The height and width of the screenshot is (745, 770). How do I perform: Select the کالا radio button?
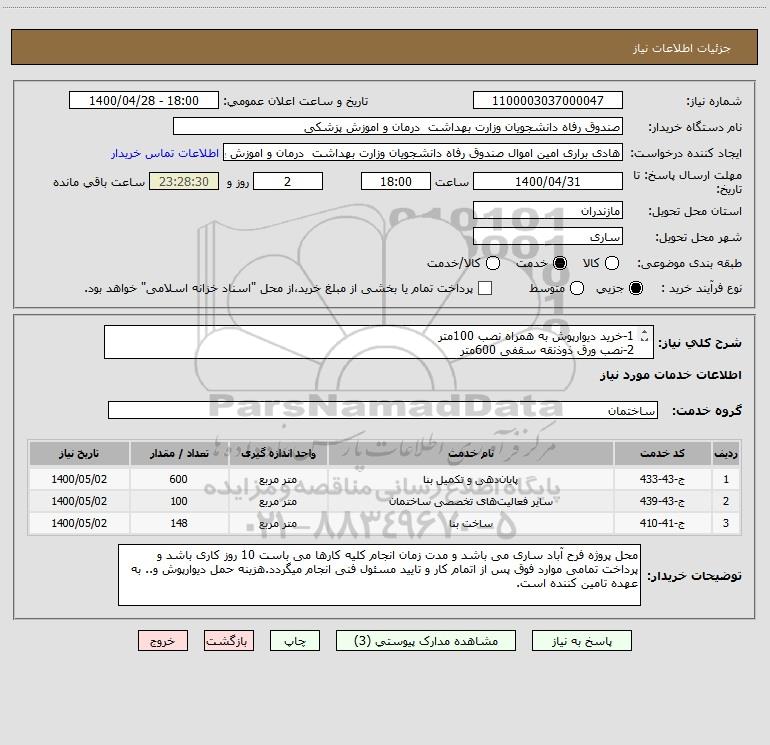pyautogui.click(x=611, y=263)
